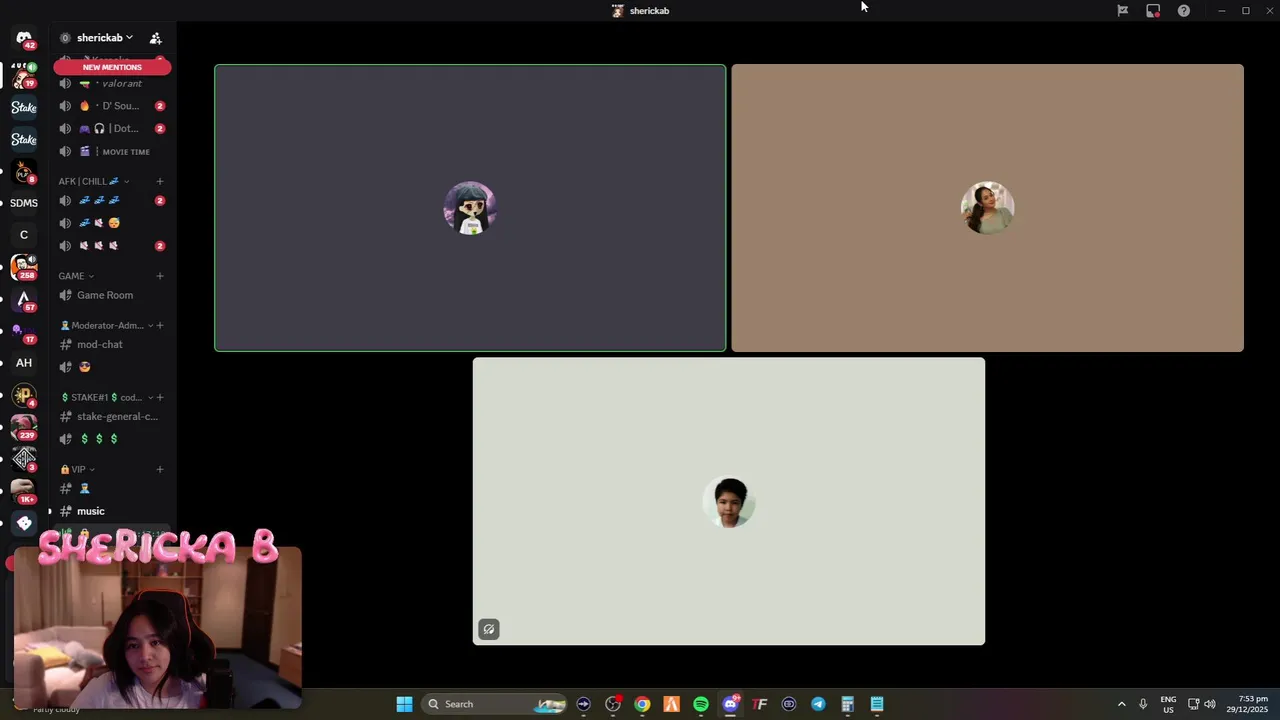Click icon at bottom-left of third video tile

pos(488,629)
